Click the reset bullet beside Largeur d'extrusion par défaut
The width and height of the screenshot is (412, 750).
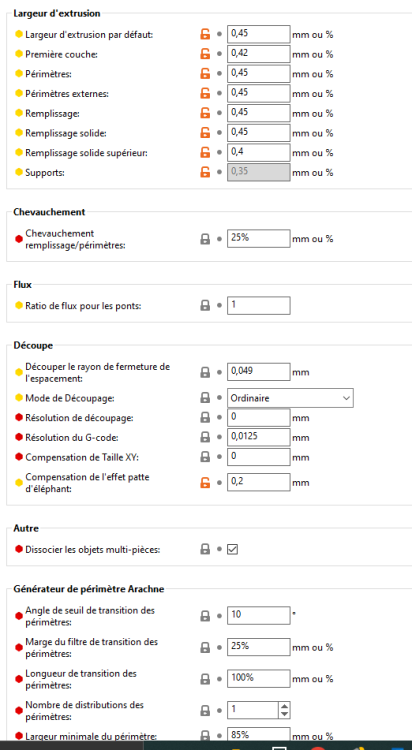pyautogui.click(x=219, y=34)
